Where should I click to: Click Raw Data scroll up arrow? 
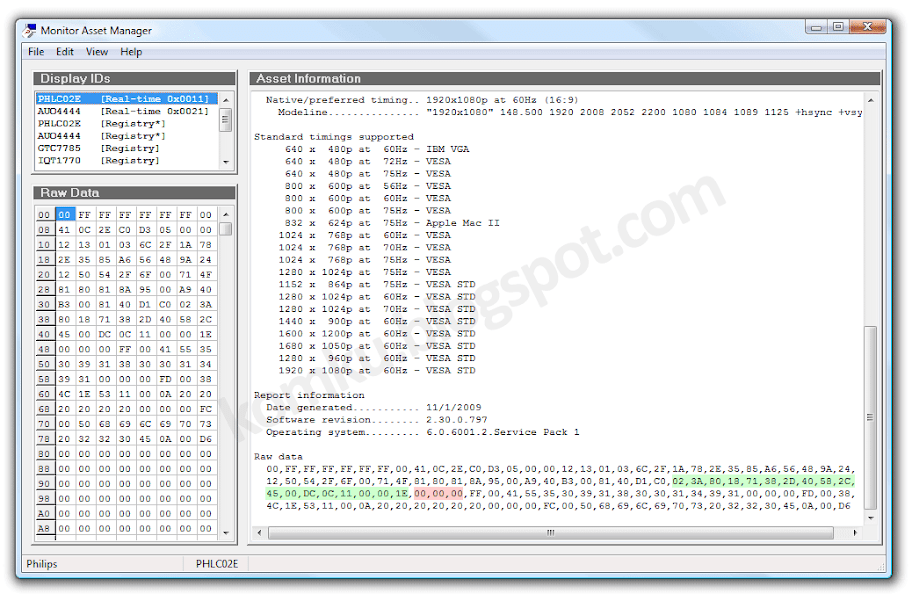click(226, 215)
